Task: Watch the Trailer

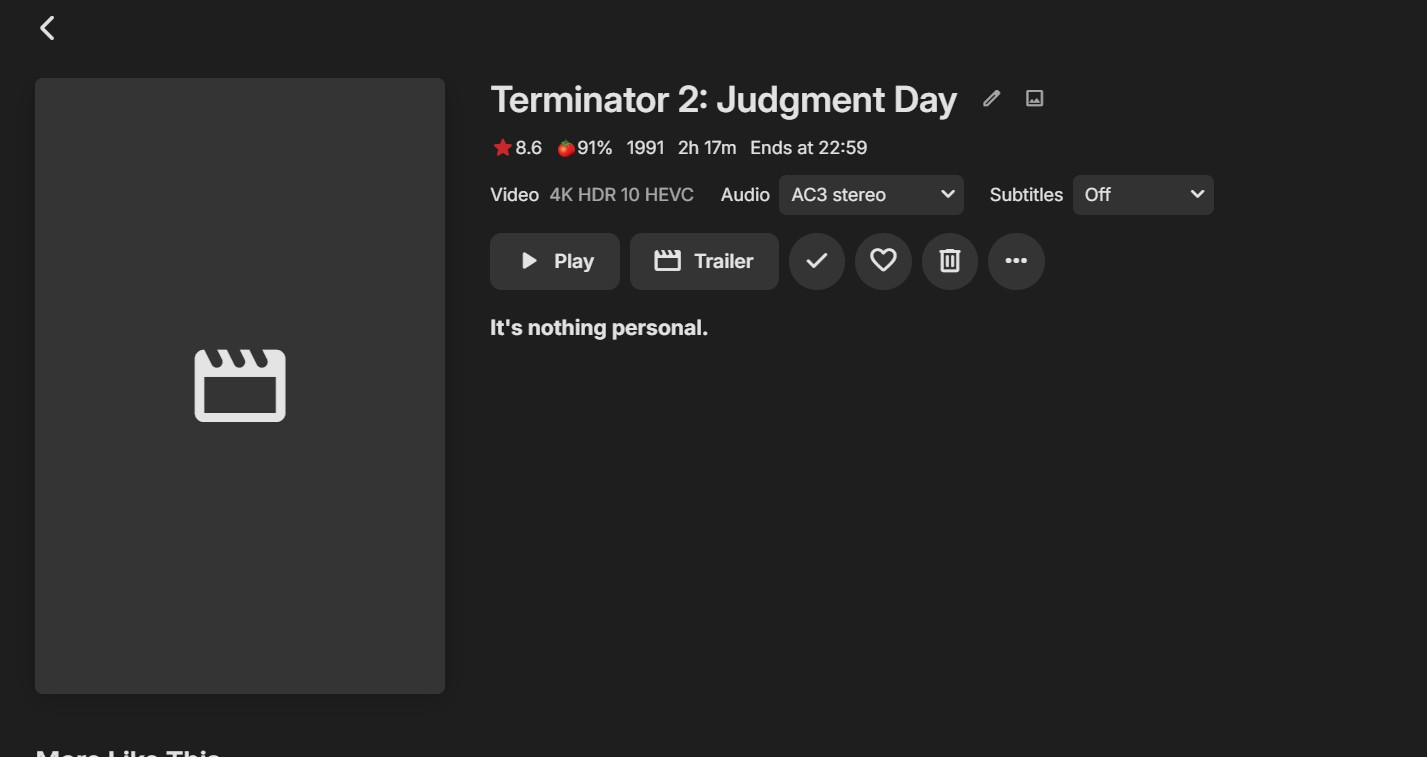Action: (x=704, y=261)
